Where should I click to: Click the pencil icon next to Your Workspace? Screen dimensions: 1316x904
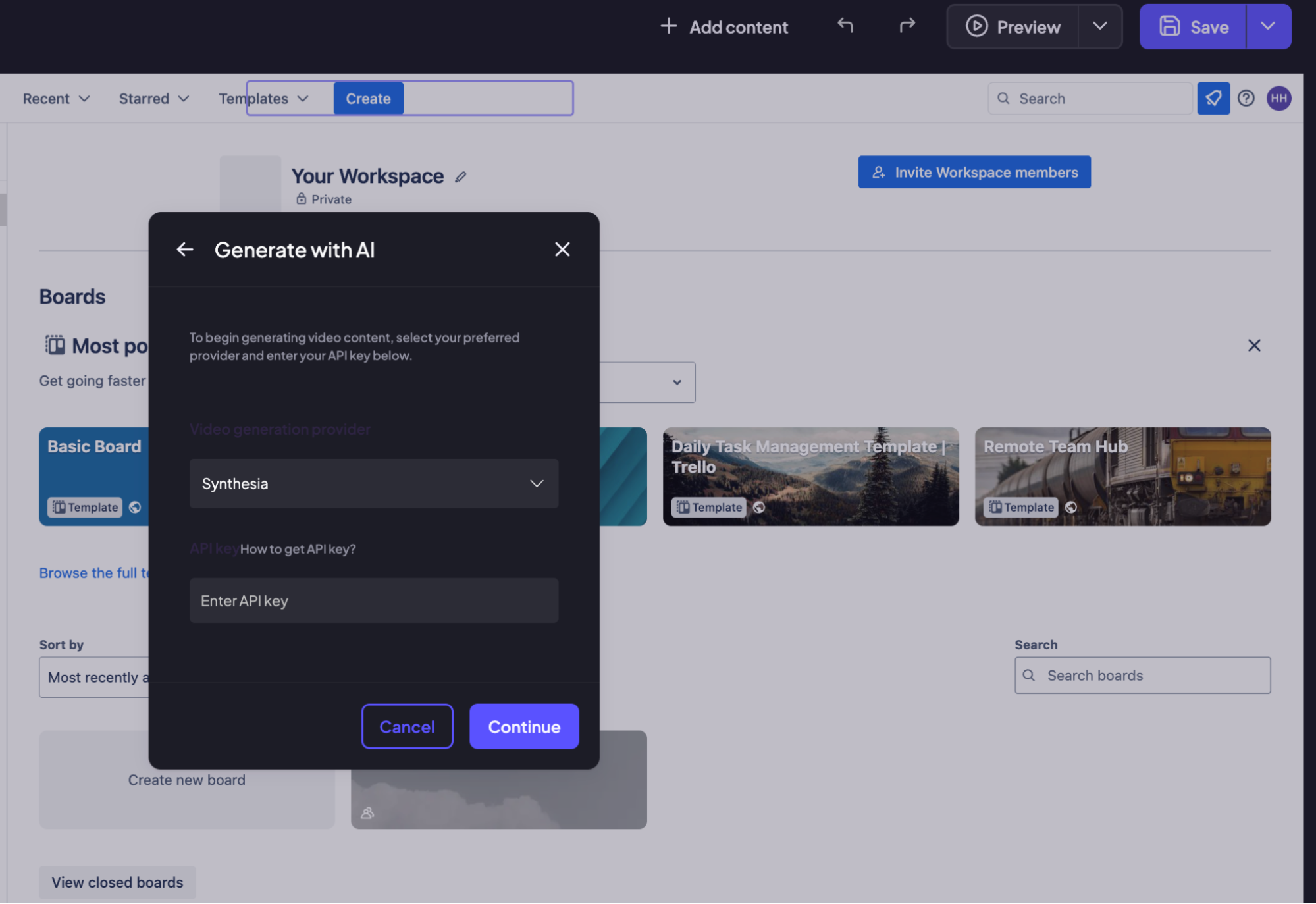(461, 176)
